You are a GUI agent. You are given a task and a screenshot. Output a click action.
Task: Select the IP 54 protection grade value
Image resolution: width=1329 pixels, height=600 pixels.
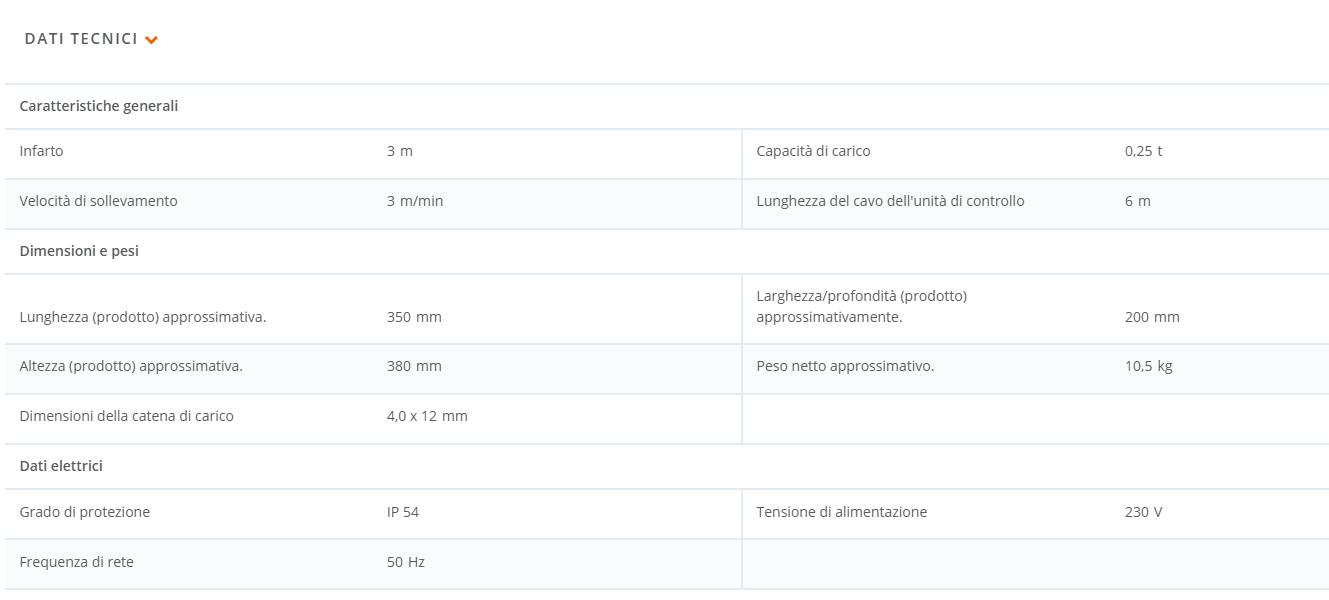tap(403, 512)
